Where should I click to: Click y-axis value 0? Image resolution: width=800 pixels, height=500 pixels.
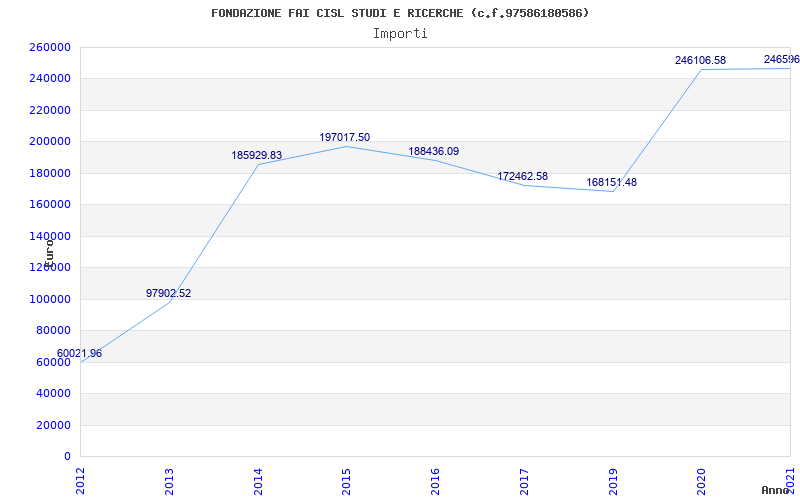68,456
